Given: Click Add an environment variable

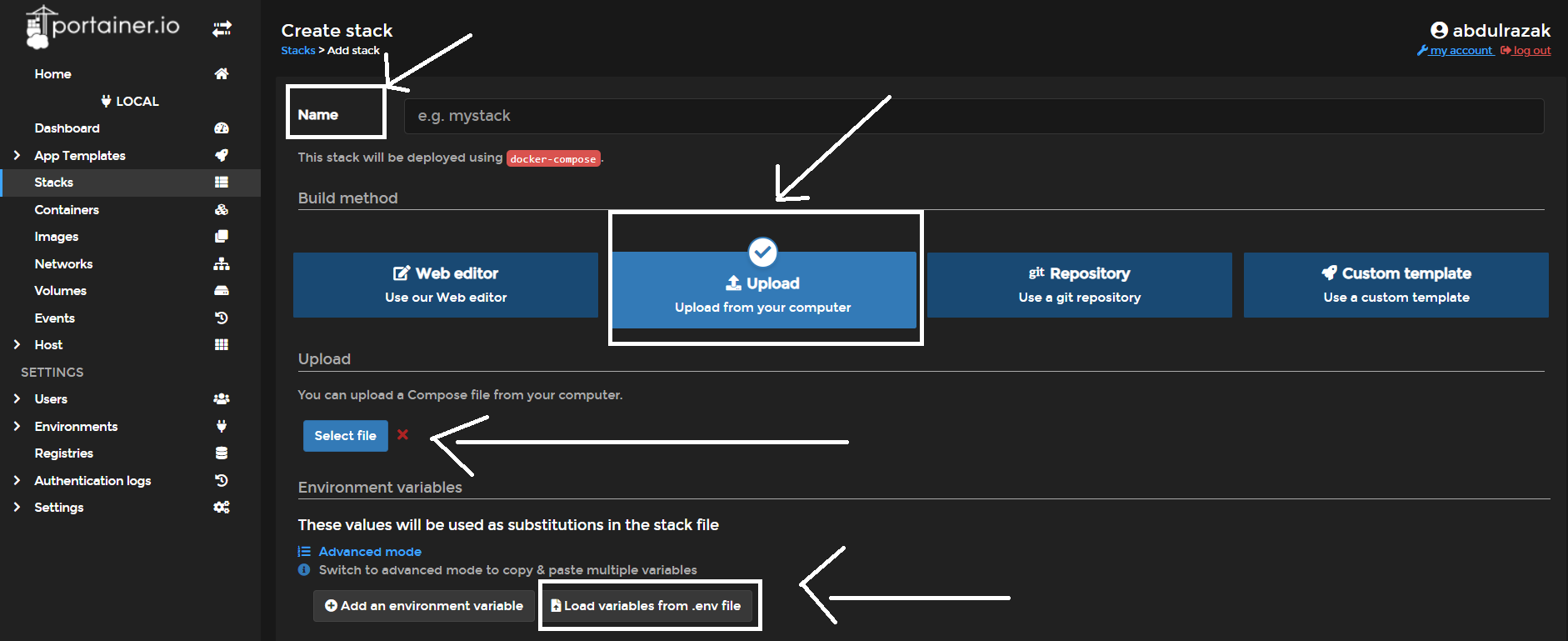Looking at the screenshot, I should [424, 606].
